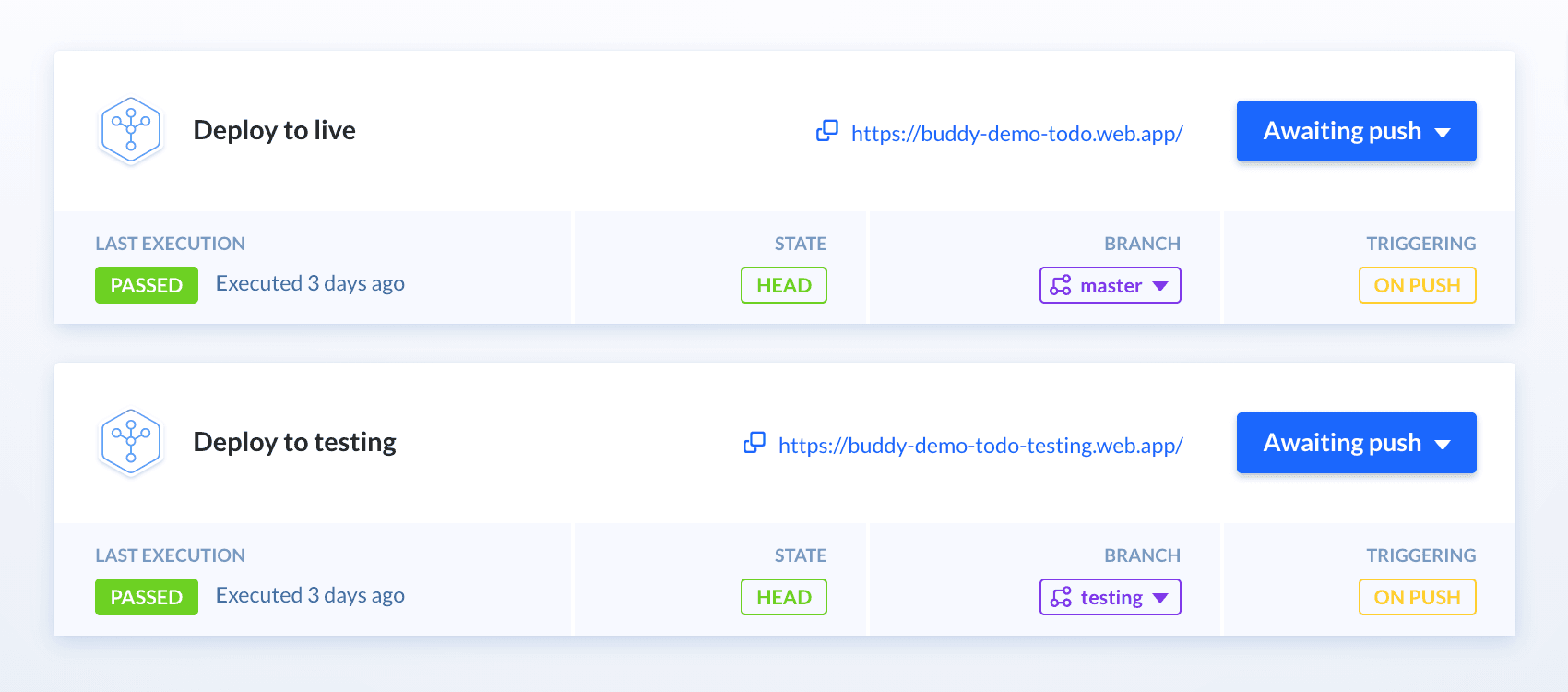Click the Deploy to testing pipeline icon
This screenshot has width=1568, height=692.
(x=131, y=442)
